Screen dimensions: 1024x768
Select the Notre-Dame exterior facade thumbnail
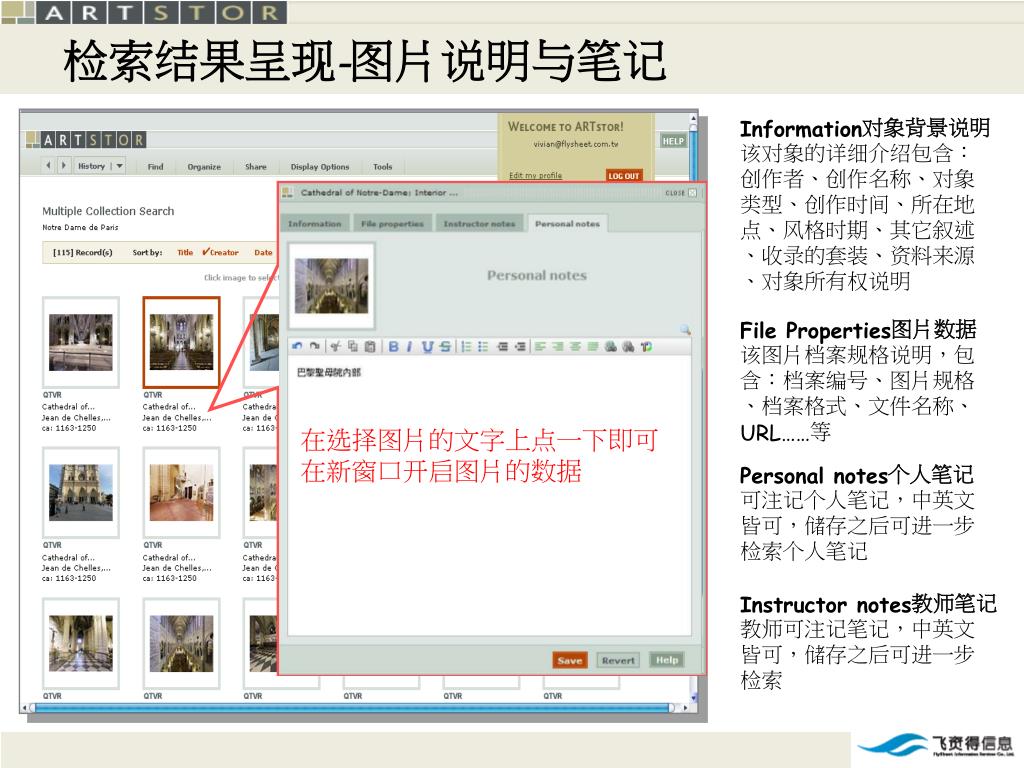(81, 492)
